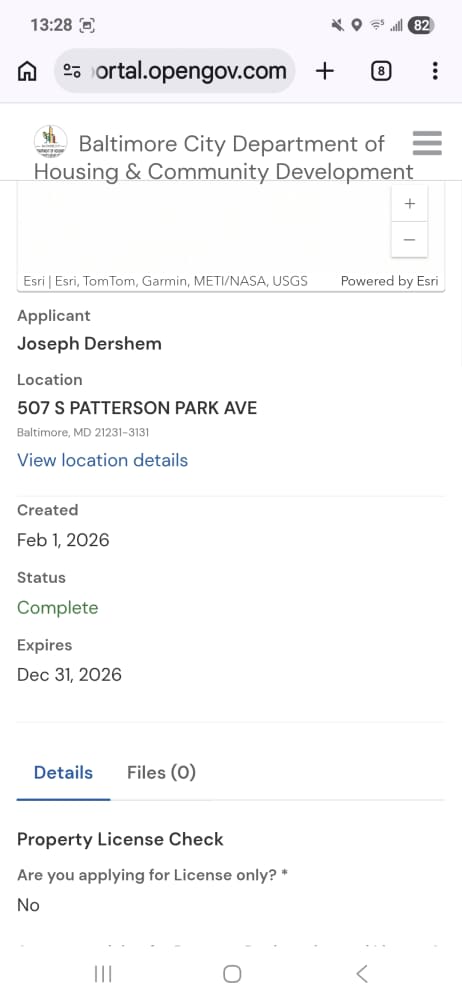
Task: Click the Baltimore City department logo
Action: point(50,142)
